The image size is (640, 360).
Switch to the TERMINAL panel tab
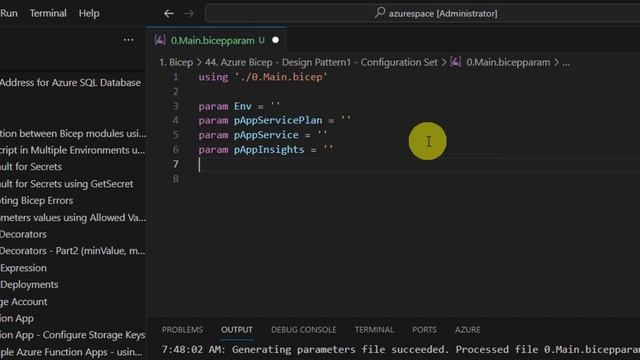[x=374, y=329]
